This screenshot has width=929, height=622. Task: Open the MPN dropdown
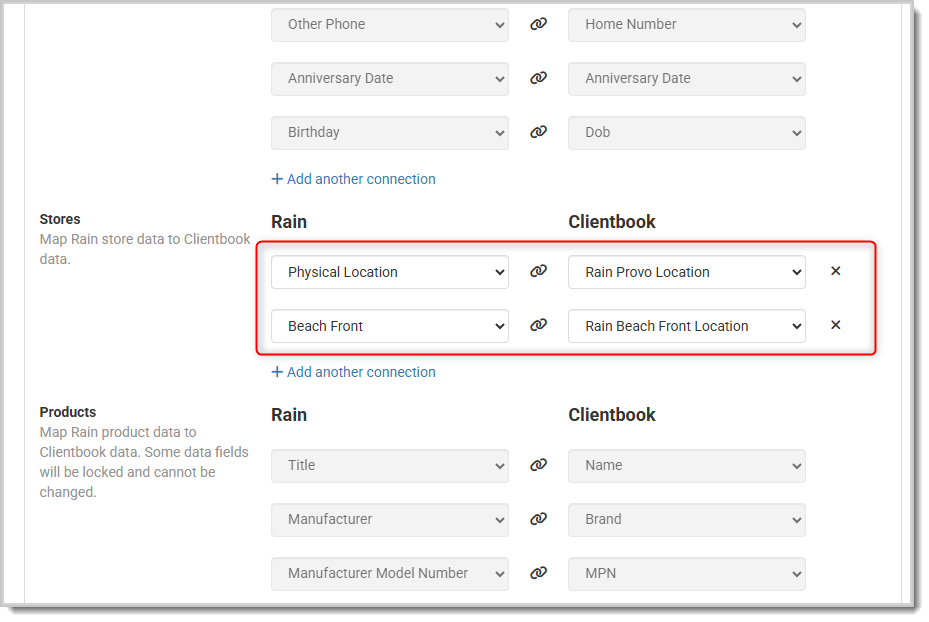686,573
